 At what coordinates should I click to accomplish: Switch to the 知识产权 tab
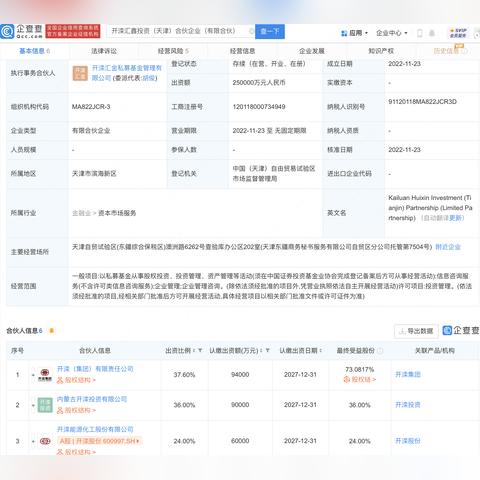(x=381, y=51)
